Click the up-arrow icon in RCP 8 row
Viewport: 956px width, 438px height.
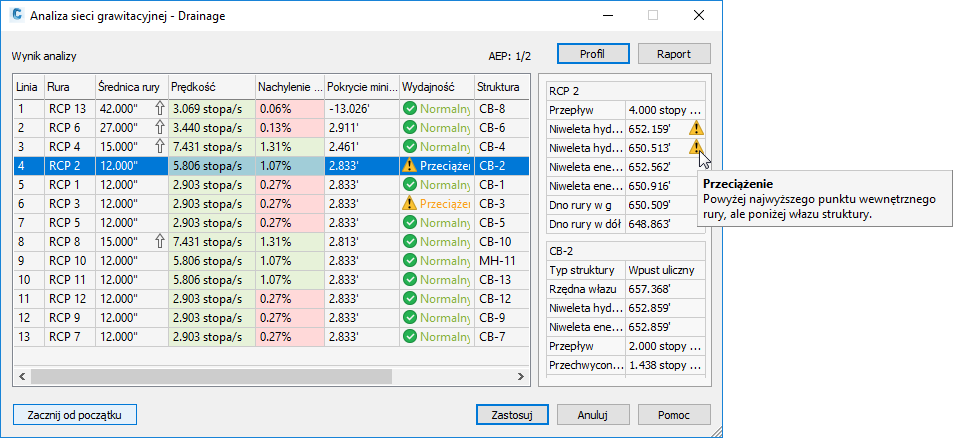coord(160,242)
